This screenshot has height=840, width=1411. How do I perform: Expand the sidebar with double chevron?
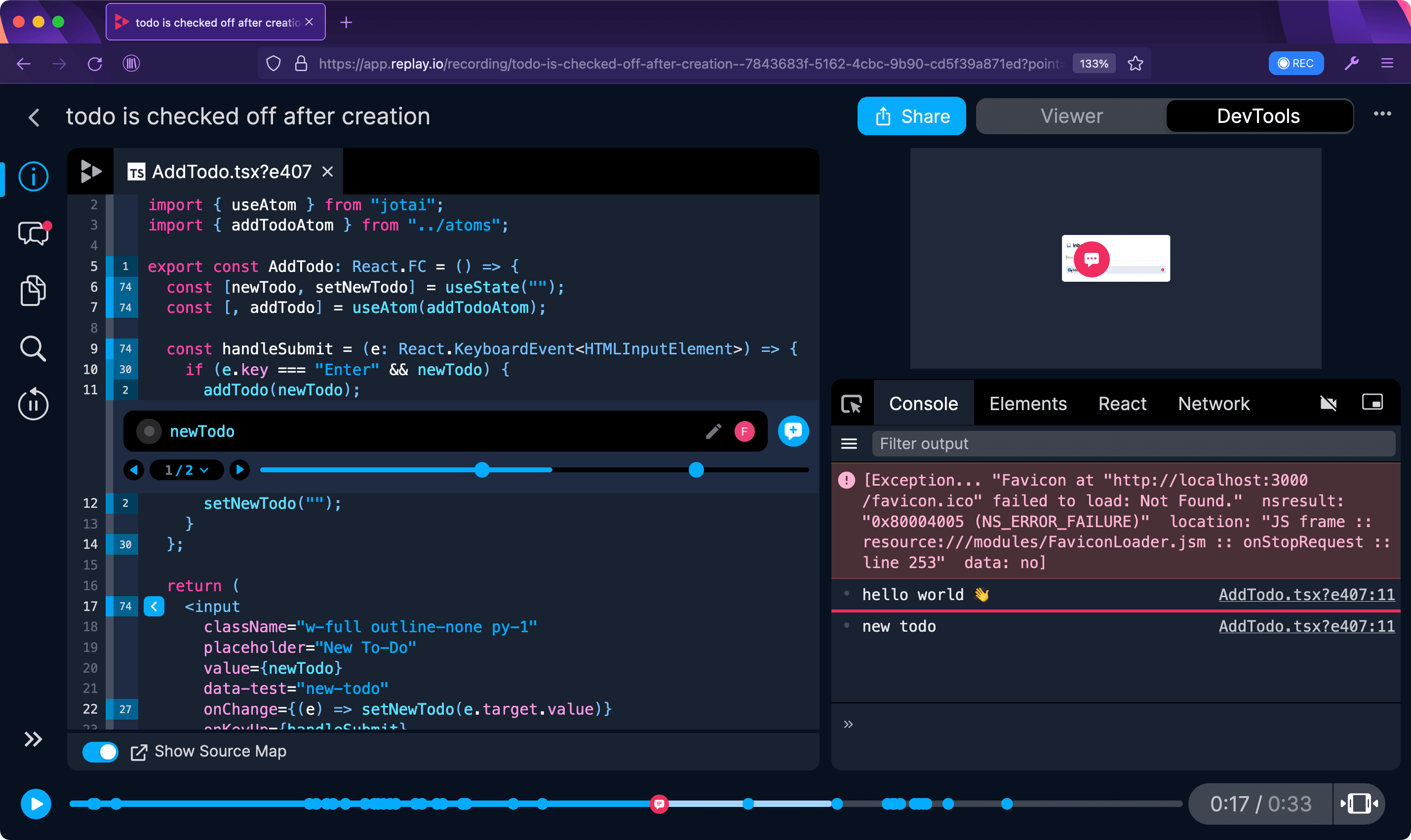(x=34, y=739)
